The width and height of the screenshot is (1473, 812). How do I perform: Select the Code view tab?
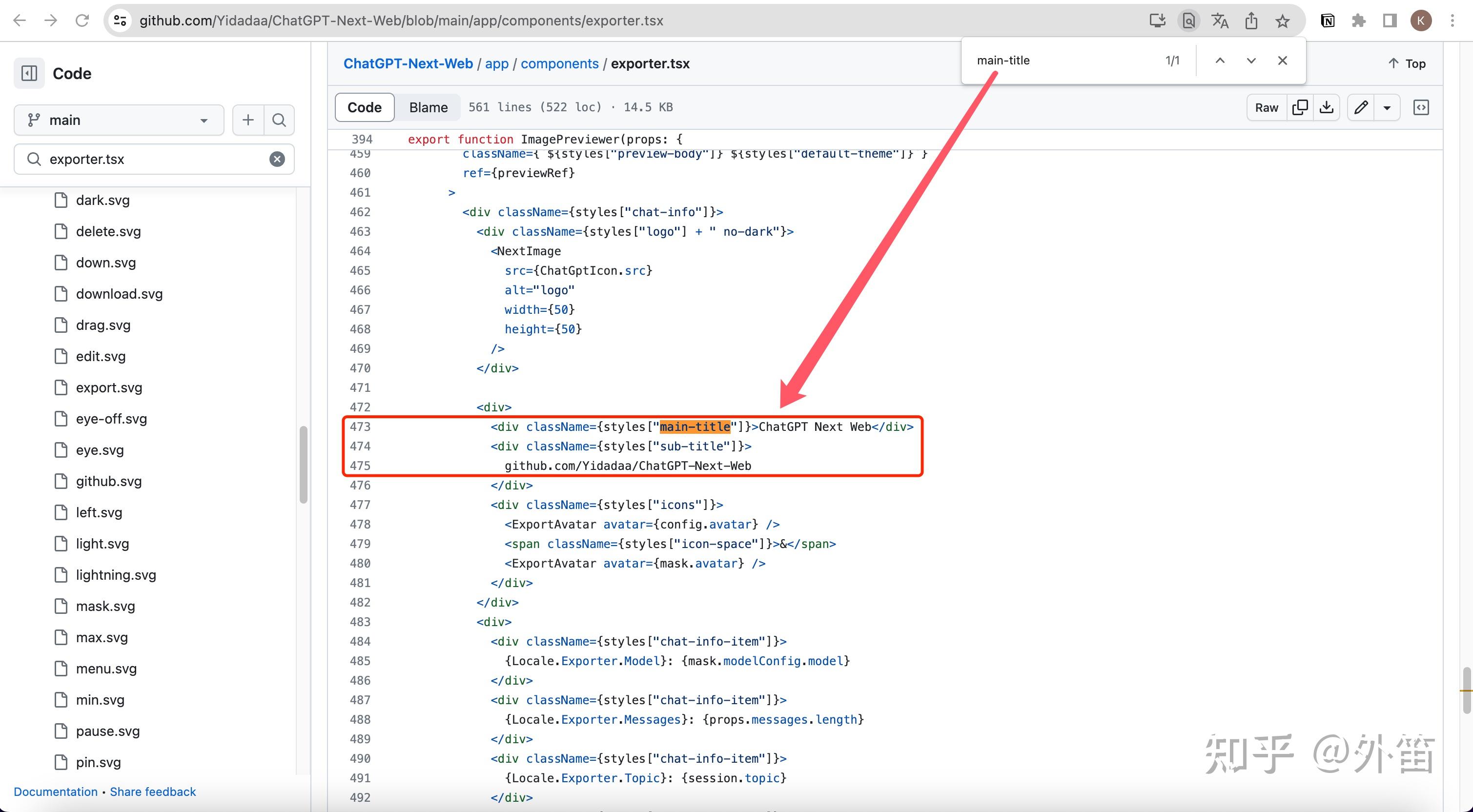[x=364, y=107]
